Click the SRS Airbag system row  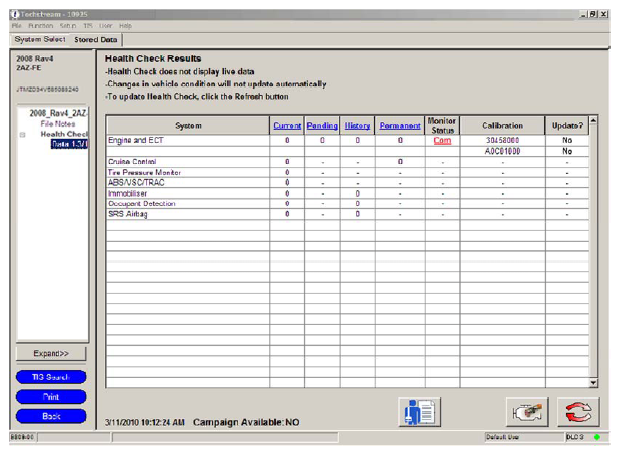(348, 214)
